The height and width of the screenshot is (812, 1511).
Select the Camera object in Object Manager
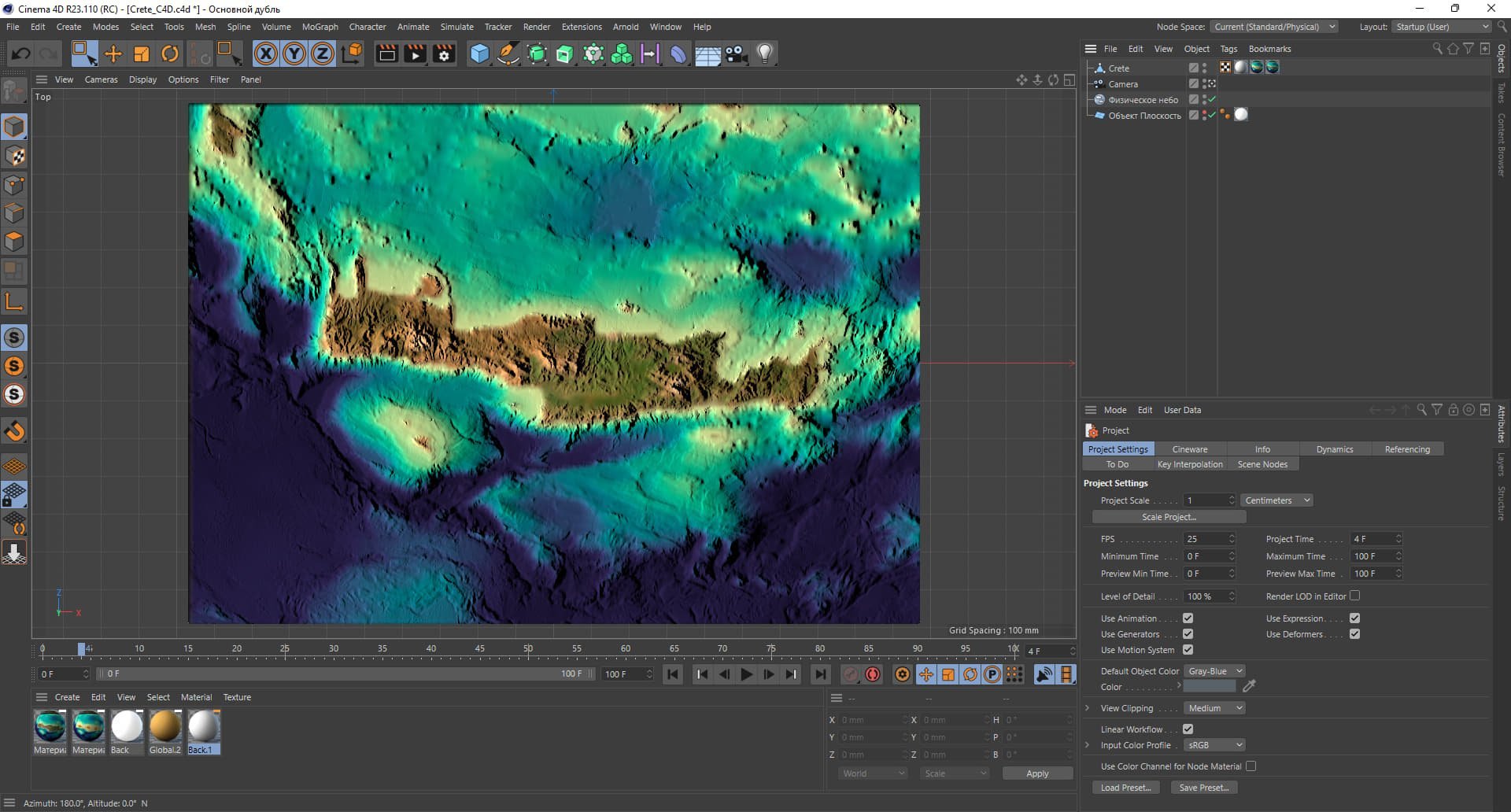click(x=1123, y=84)
